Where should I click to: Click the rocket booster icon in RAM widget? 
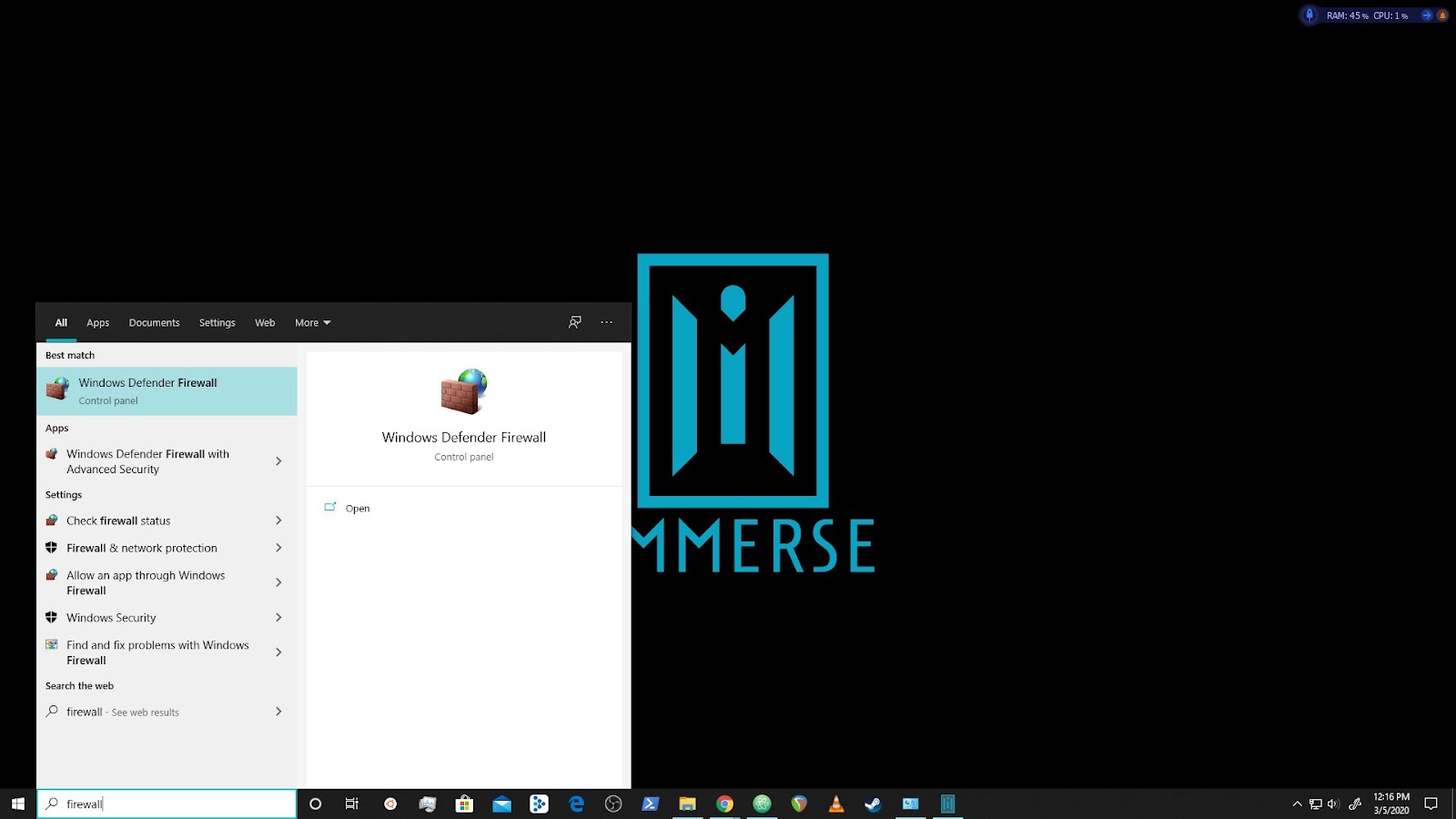[x=1309, y=15]
